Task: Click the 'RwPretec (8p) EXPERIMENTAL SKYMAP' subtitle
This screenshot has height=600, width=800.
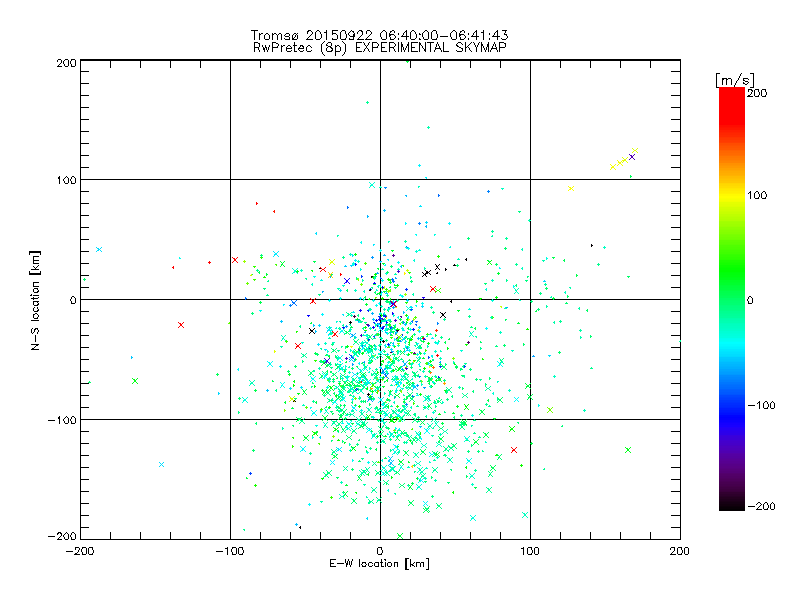Action: point(379,48)
